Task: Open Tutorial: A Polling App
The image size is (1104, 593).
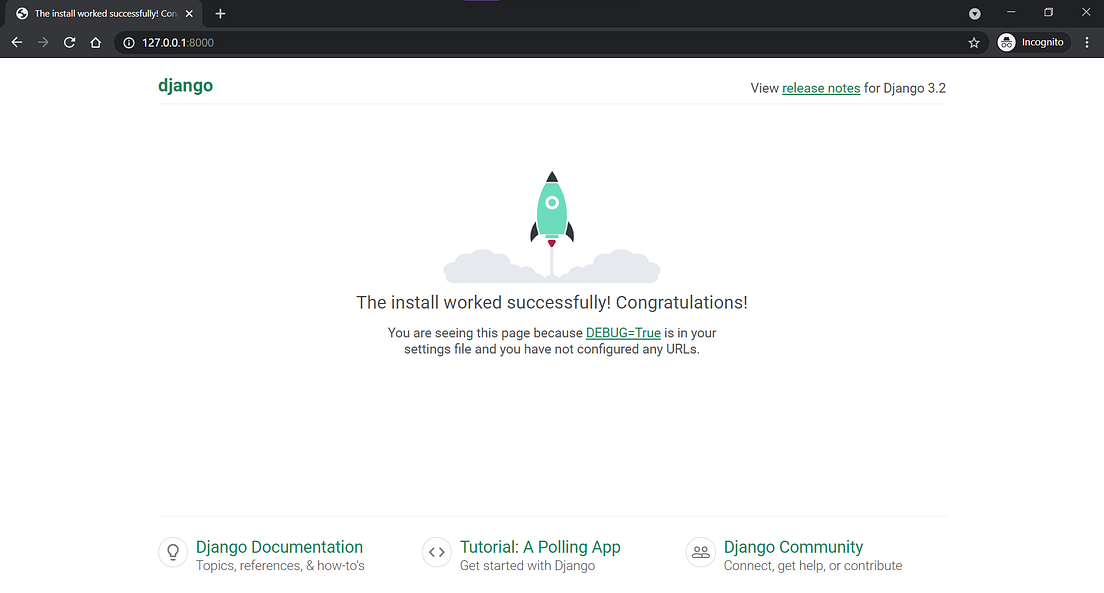Action: (540, 547)
